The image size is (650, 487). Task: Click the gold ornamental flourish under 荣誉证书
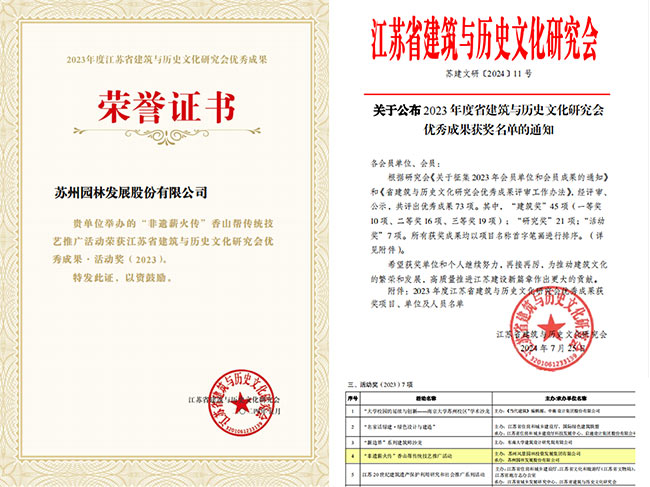(x=167, y=134)
